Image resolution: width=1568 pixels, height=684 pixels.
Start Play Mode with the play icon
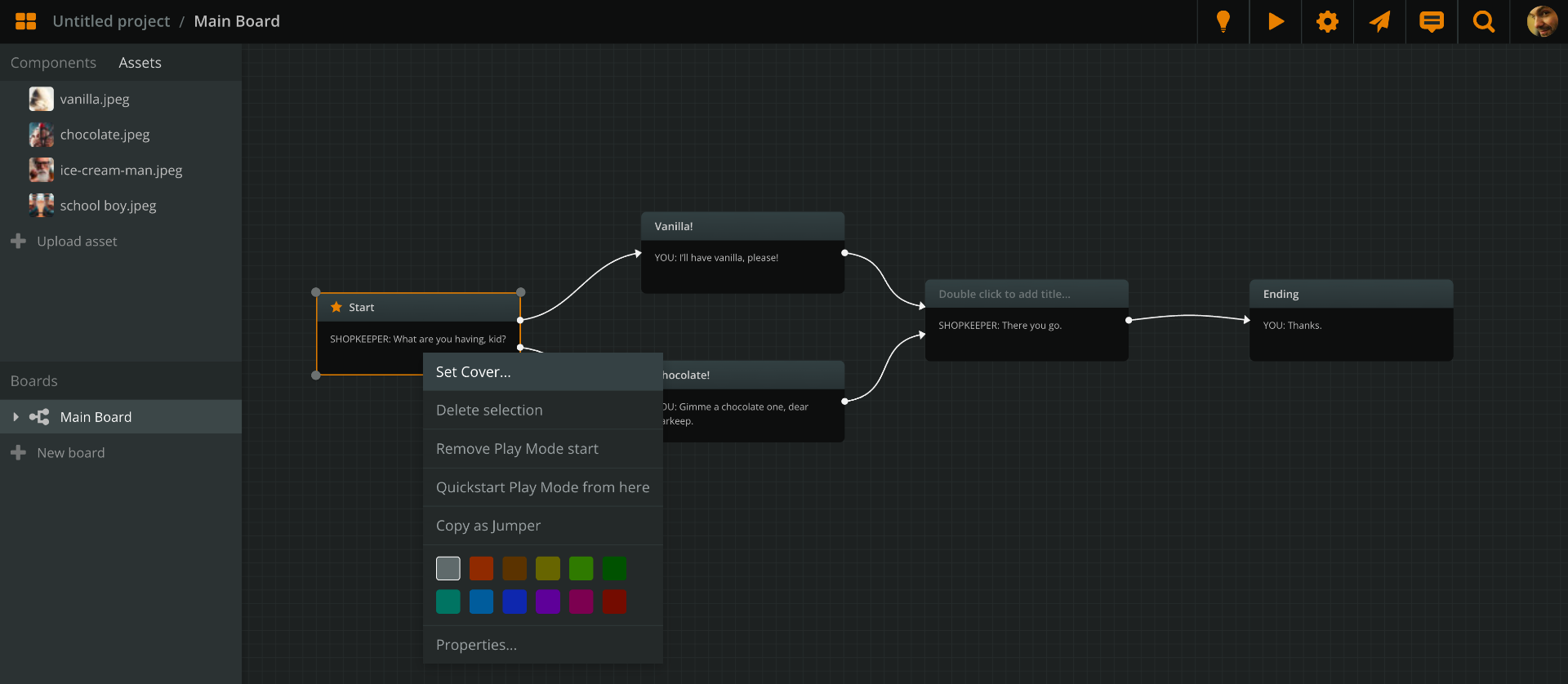pos(1275,21)
